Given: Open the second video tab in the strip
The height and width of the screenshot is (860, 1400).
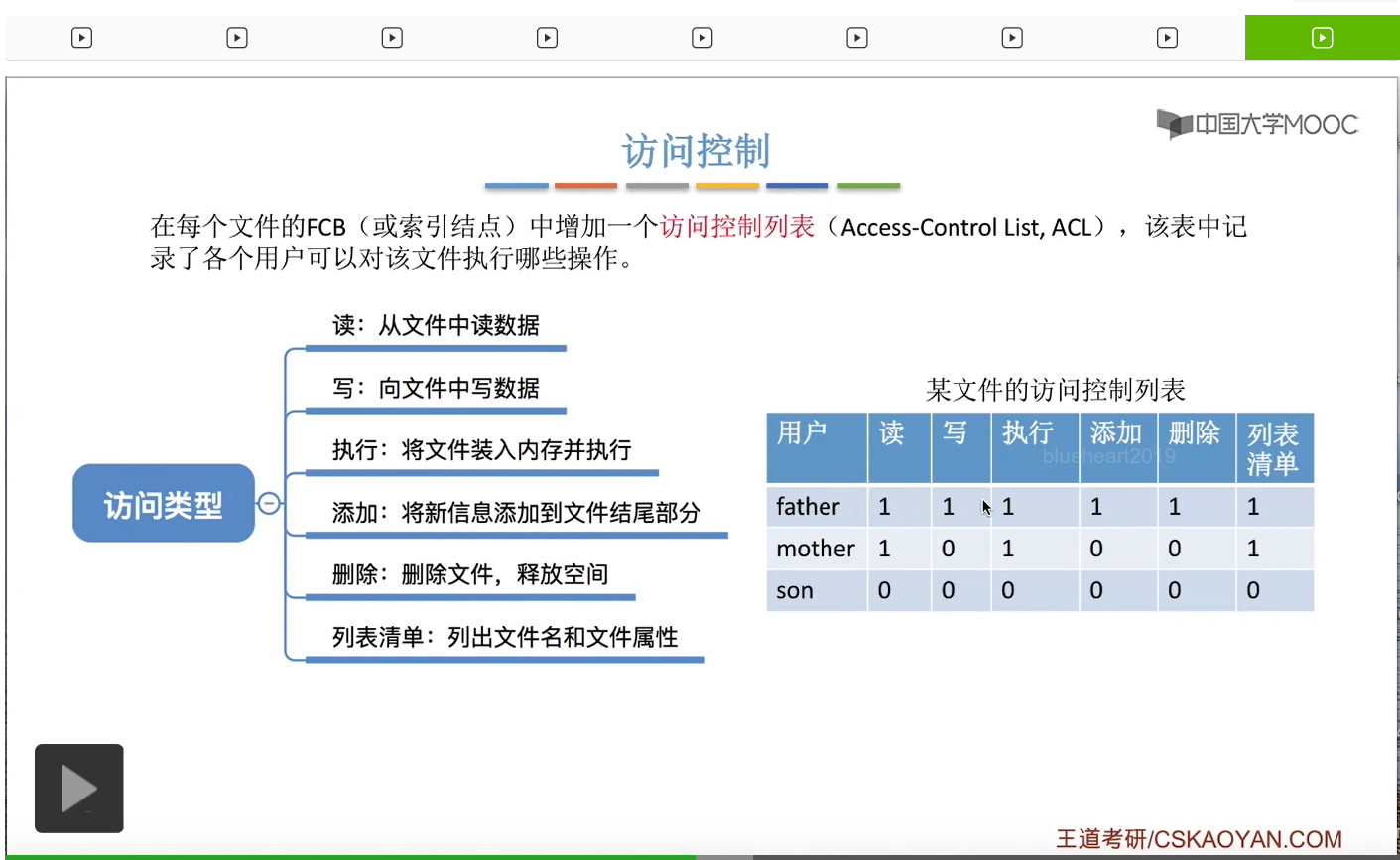Looking at the screenshot, I should click(x=237, y=38).
